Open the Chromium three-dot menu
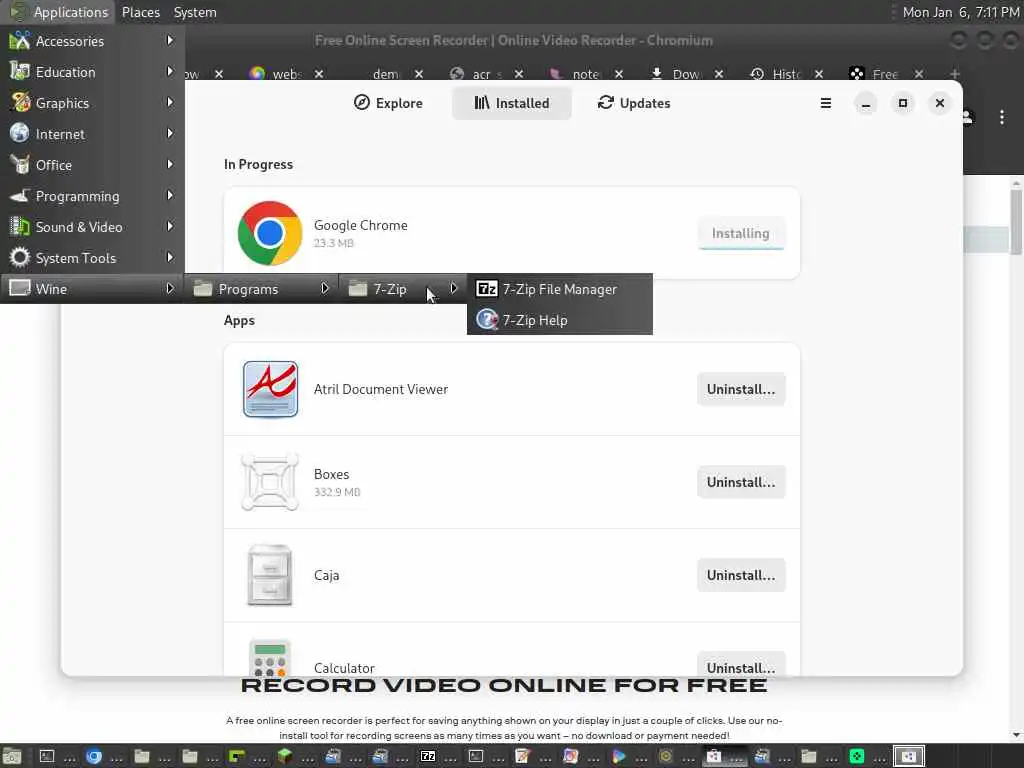 pyautogui.click(x=1002, y=118)
